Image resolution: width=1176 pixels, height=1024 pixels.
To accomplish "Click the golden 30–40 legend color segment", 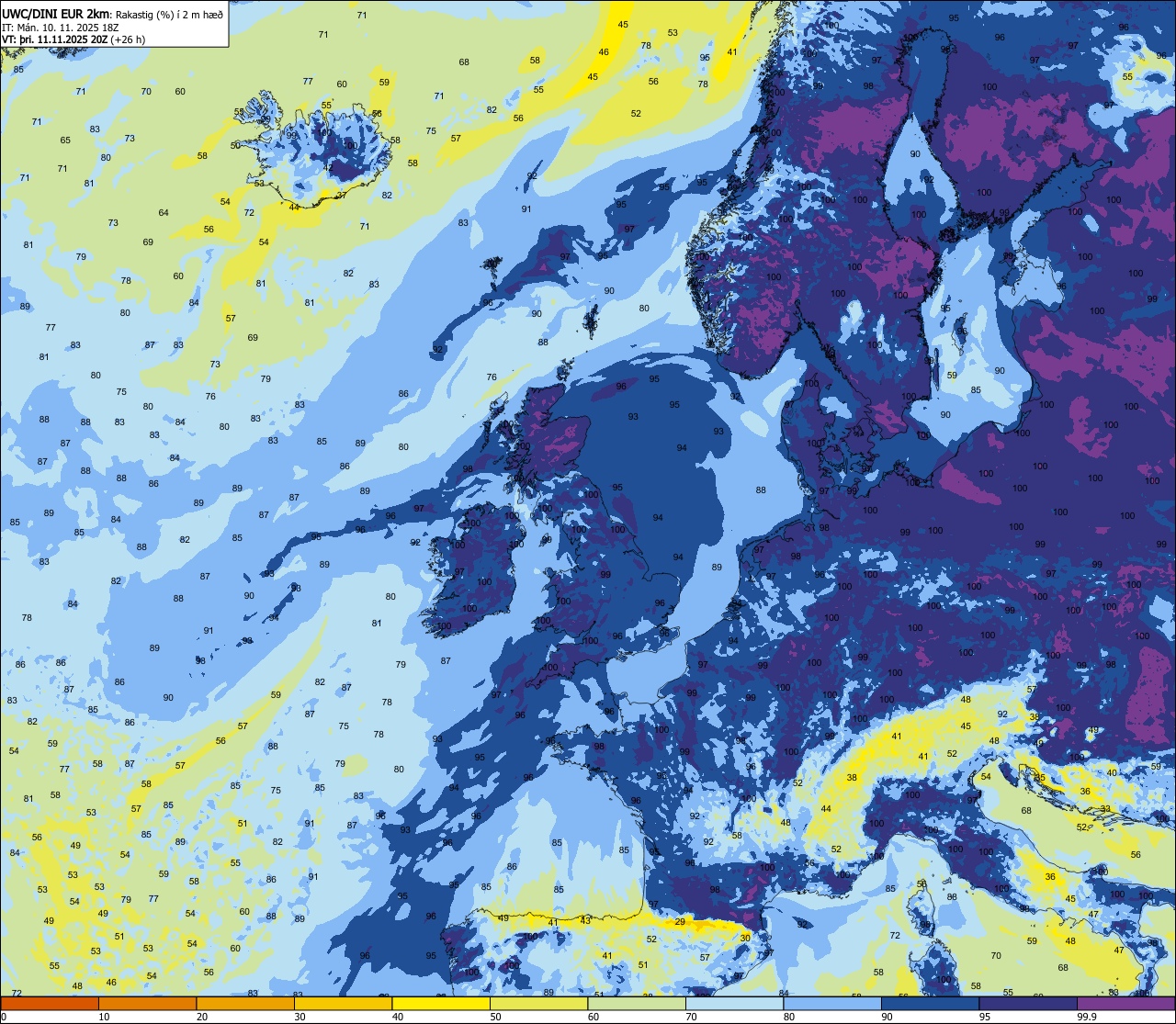I will pos(343,1003).
